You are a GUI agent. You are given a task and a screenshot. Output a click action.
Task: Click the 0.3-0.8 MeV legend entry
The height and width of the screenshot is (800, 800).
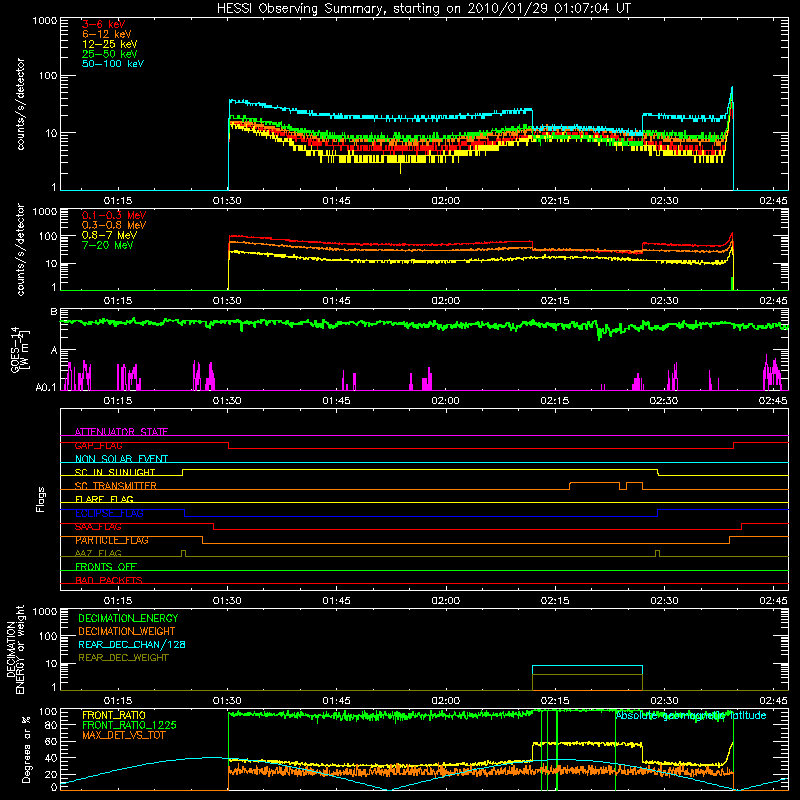tap(114, 226)
